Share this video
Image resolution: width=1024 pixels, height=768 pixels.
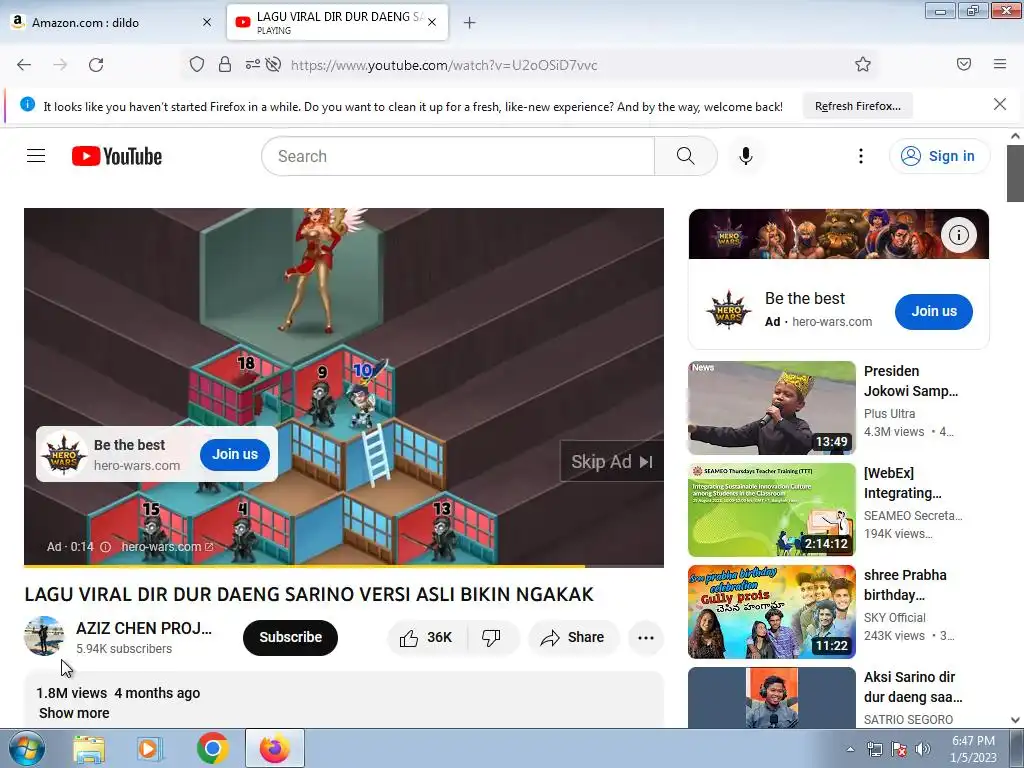coord(573,637)
